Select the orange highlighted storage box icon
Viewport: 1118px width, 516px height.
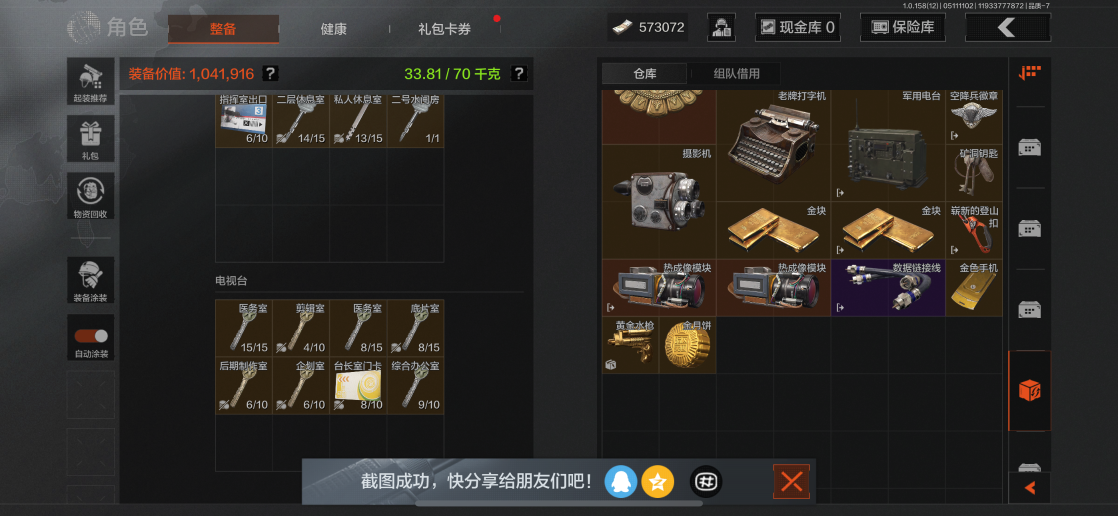click(x=1029, y=391)
